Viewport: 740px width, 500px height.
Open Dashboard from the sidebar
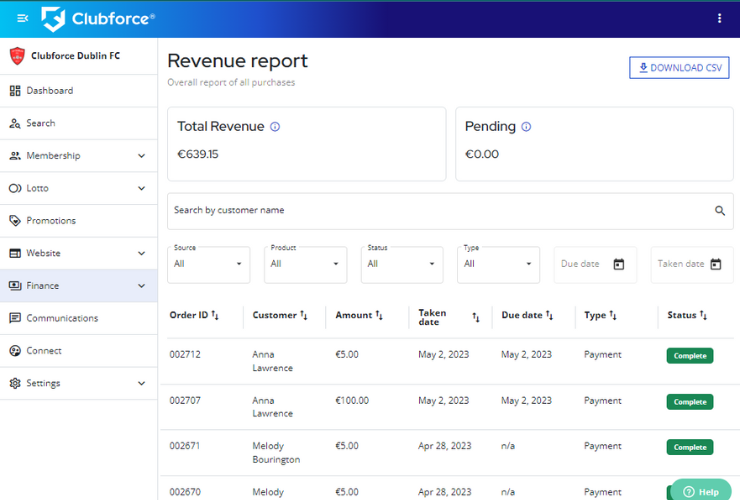coord(49,91)
